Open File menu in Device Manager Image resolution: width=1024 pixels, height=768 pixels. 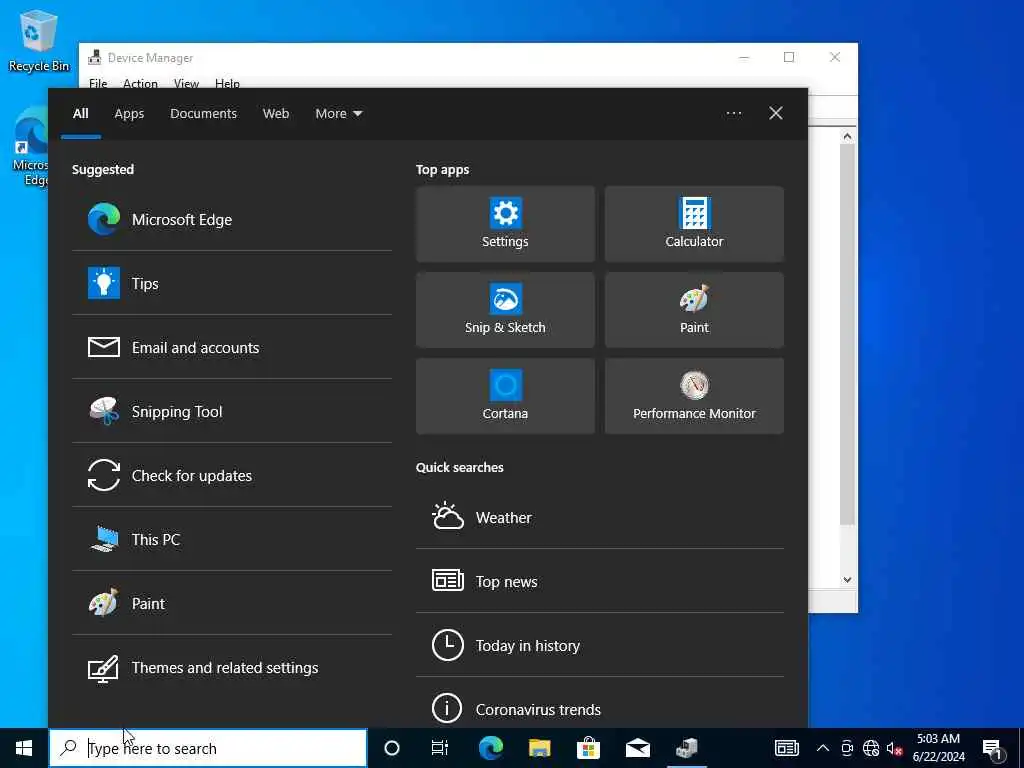coord(98,83)
